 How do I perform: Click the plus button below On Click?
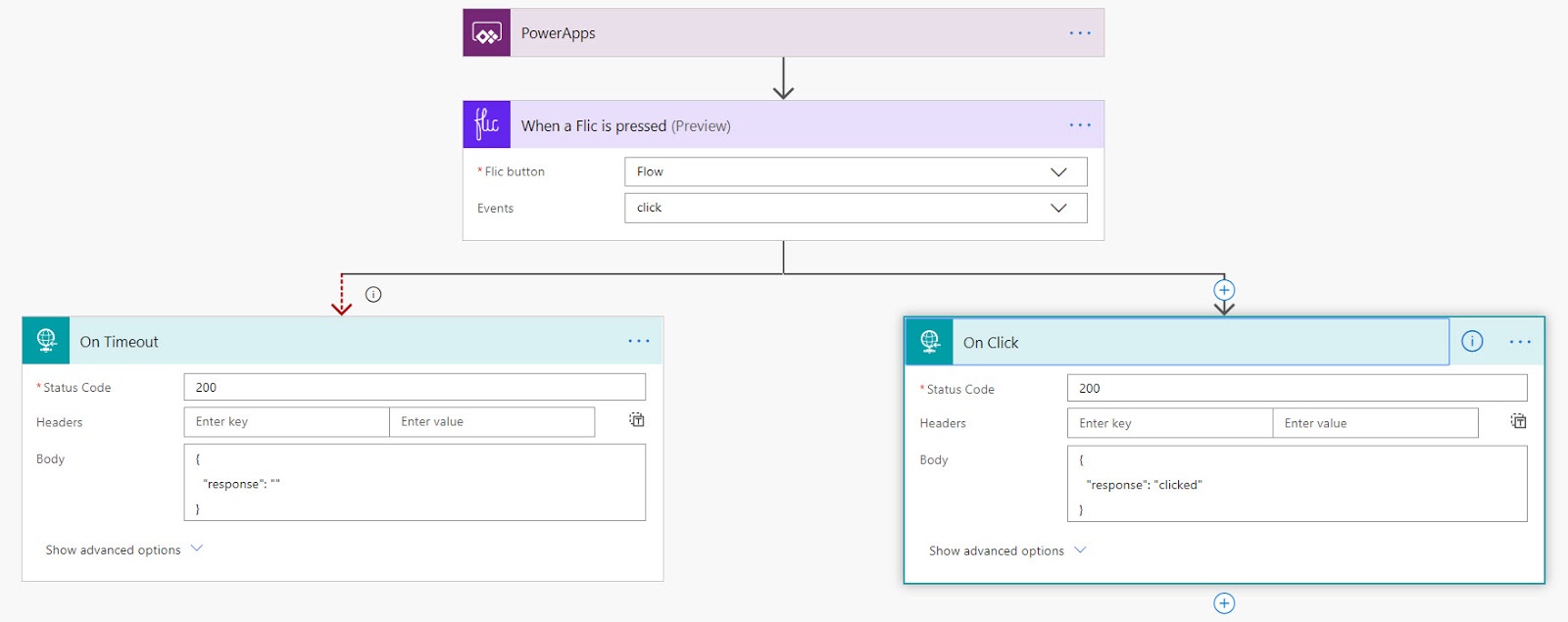click(x=1224, y=603)
